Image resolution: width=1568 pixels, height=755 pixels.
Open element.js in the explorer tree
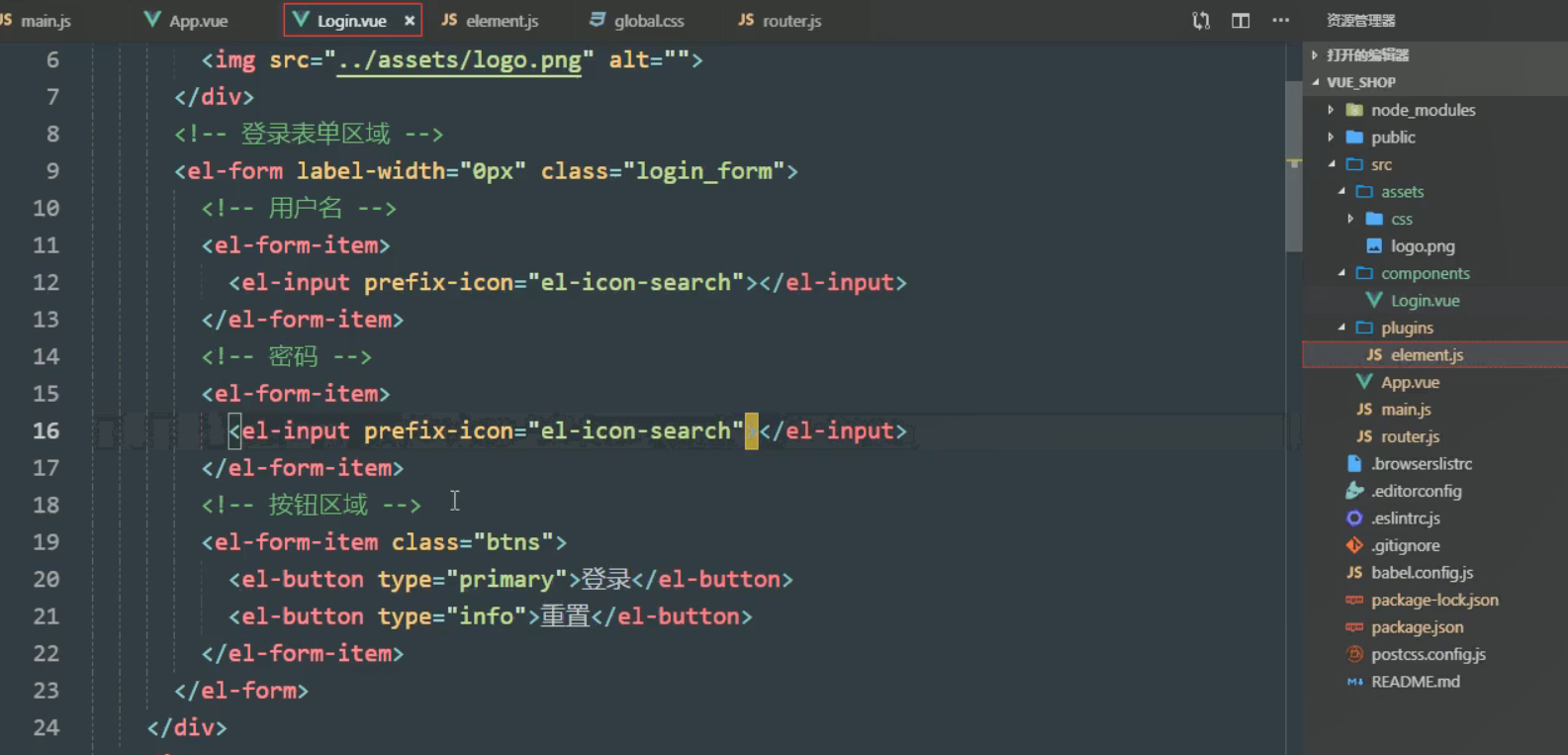[x=1427, y=355]
